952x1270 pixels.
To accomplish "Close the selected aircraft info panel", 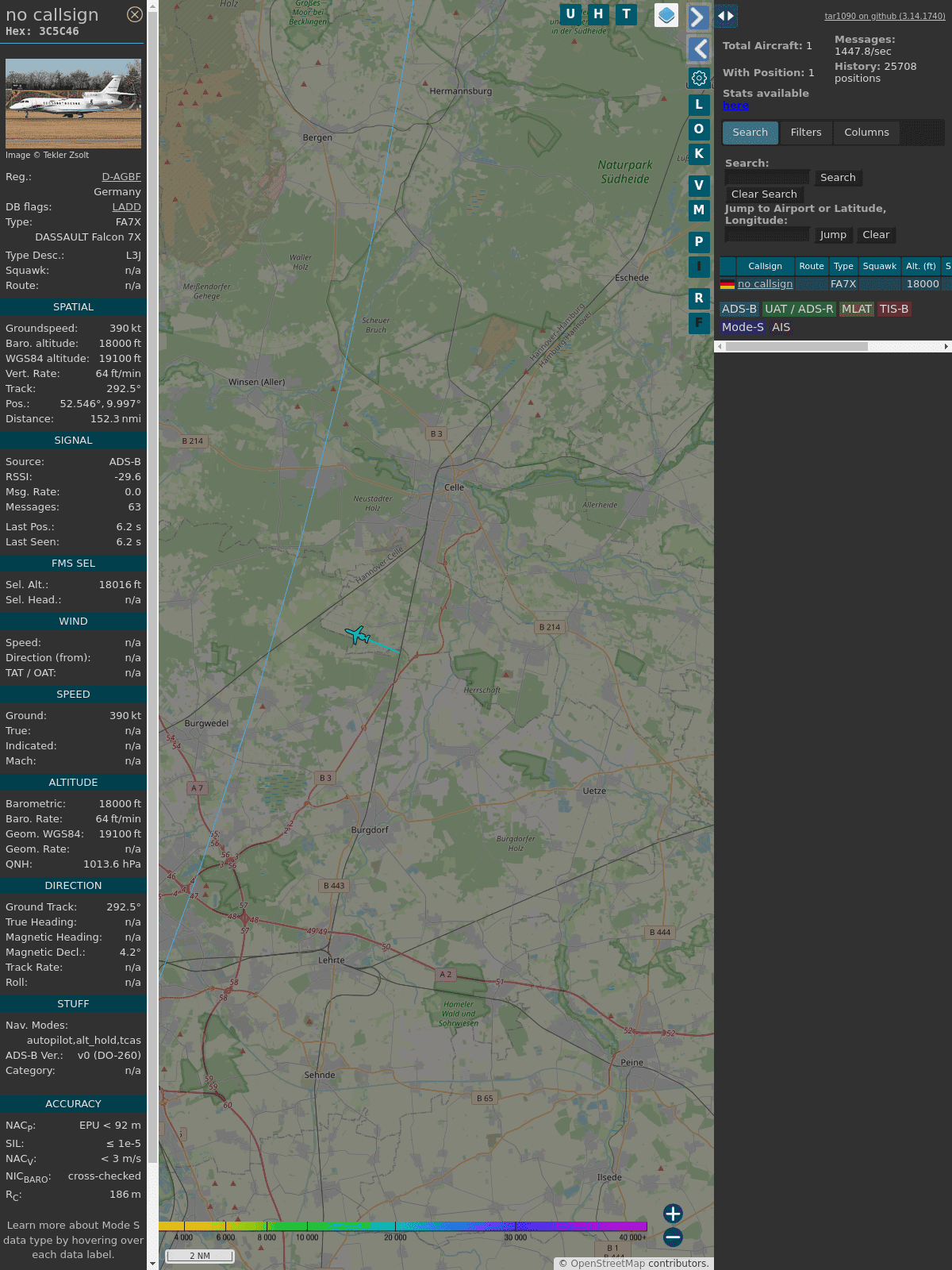I will pyautogui.click(x=135, y=14).
